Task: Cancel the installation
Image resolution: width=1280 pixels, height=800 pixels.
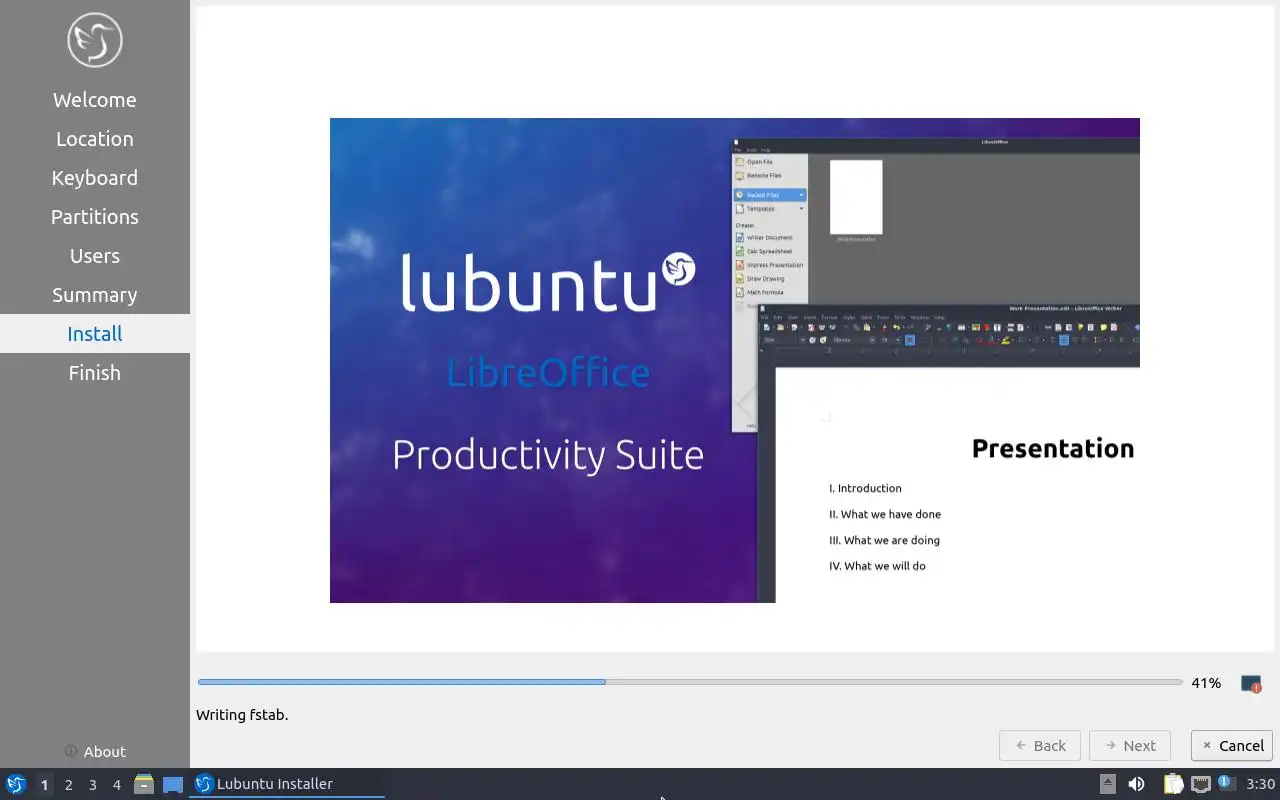Action: pos(1232,745)
